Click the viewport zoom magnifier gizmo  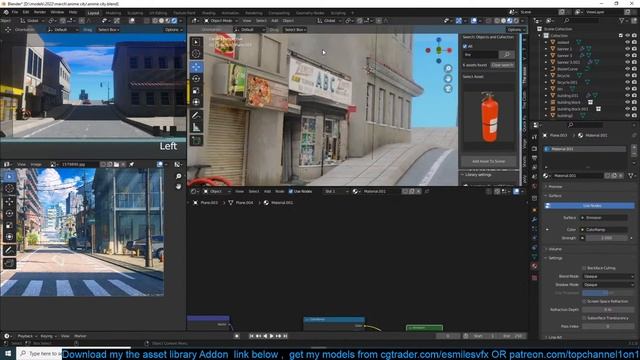point(448,68)
